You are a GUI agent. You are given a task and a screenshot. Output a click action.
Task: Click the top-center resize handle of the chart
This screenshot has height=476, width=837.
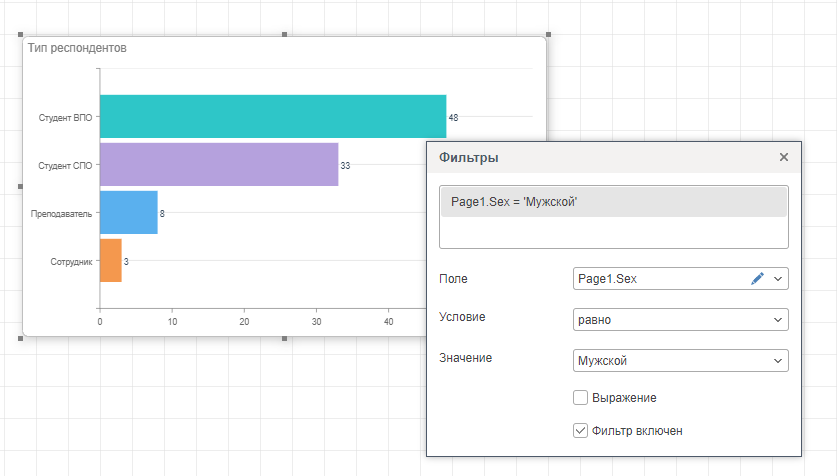285,35
